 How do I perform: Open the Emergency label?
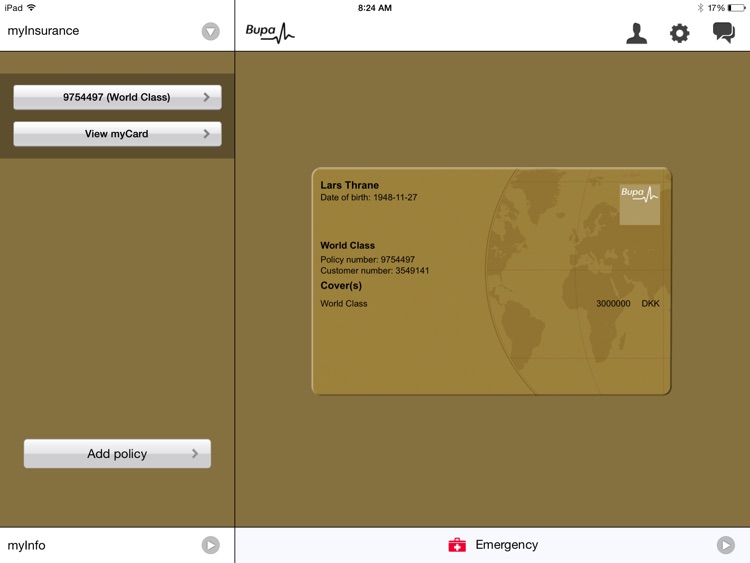coord(507,545)
